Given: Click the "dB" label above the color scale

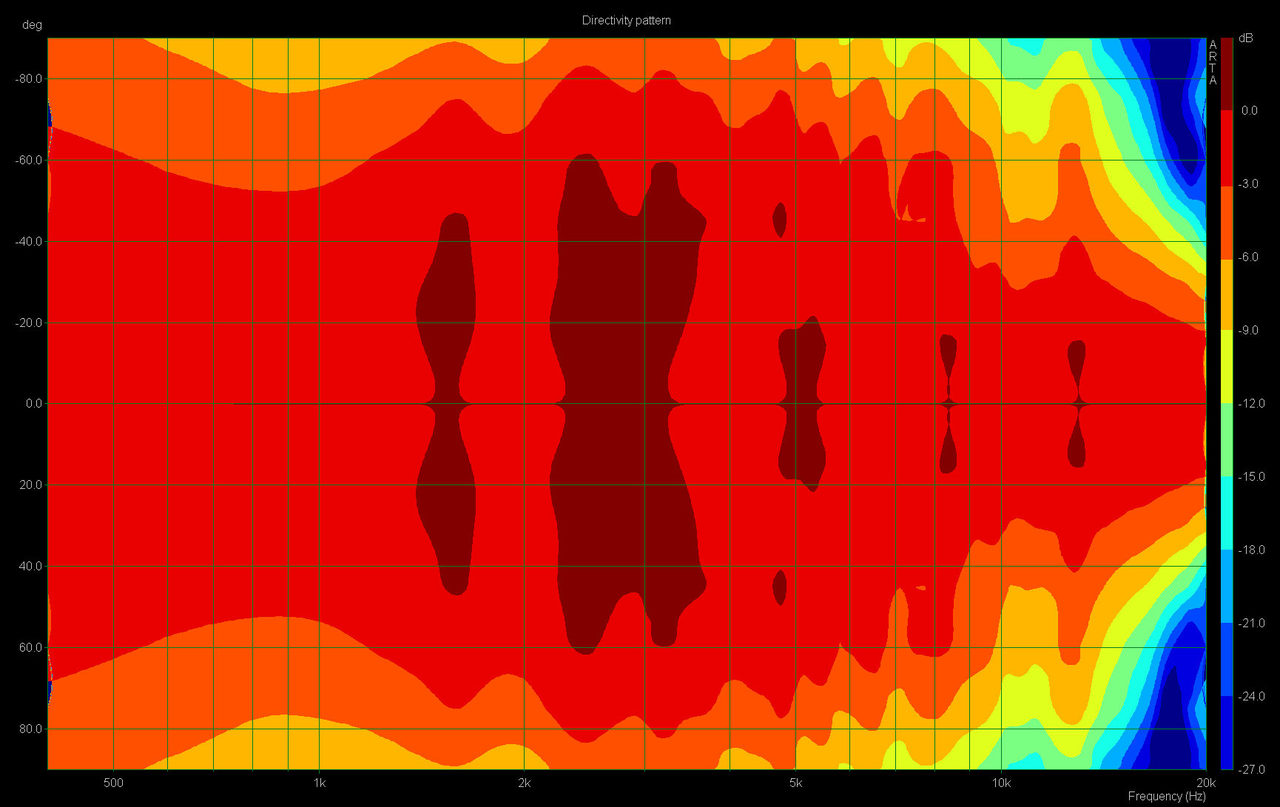Looking at the screenshot, I should click(1246, 38).
